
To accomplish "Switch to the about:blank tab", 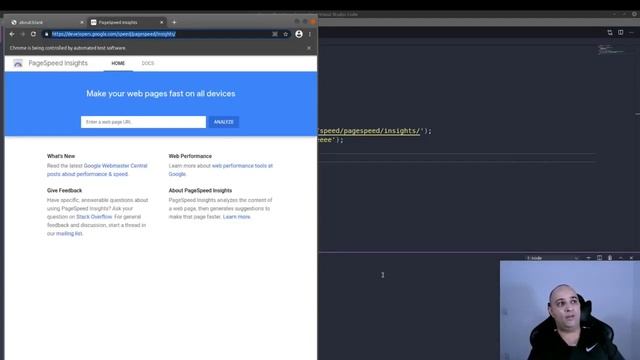I will click(46, 22).
